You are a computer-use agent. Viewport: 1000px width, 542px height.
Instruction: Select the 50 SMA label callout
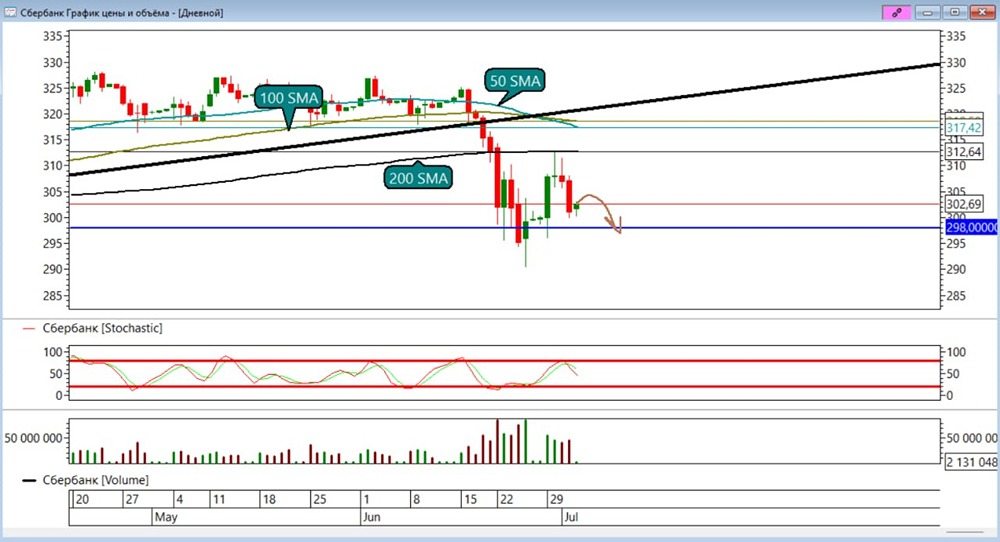click(x=515, y=81)
